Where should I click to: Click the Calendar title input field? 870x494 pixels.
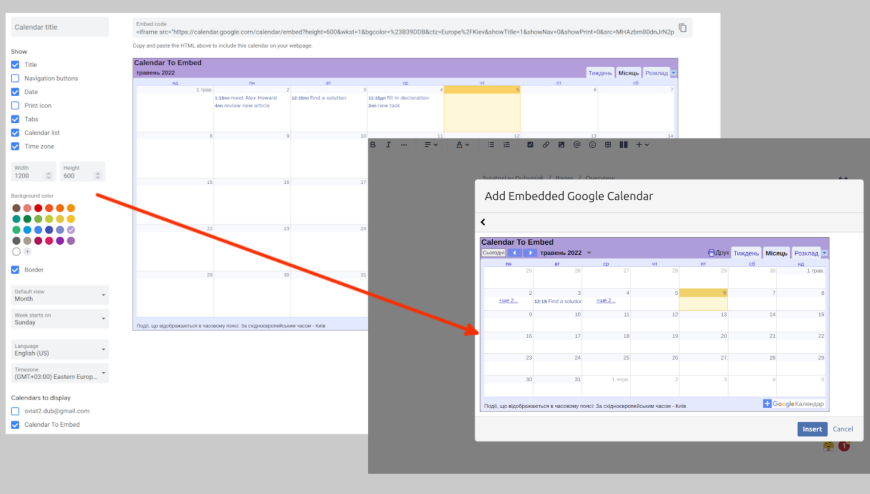(60, 27)
